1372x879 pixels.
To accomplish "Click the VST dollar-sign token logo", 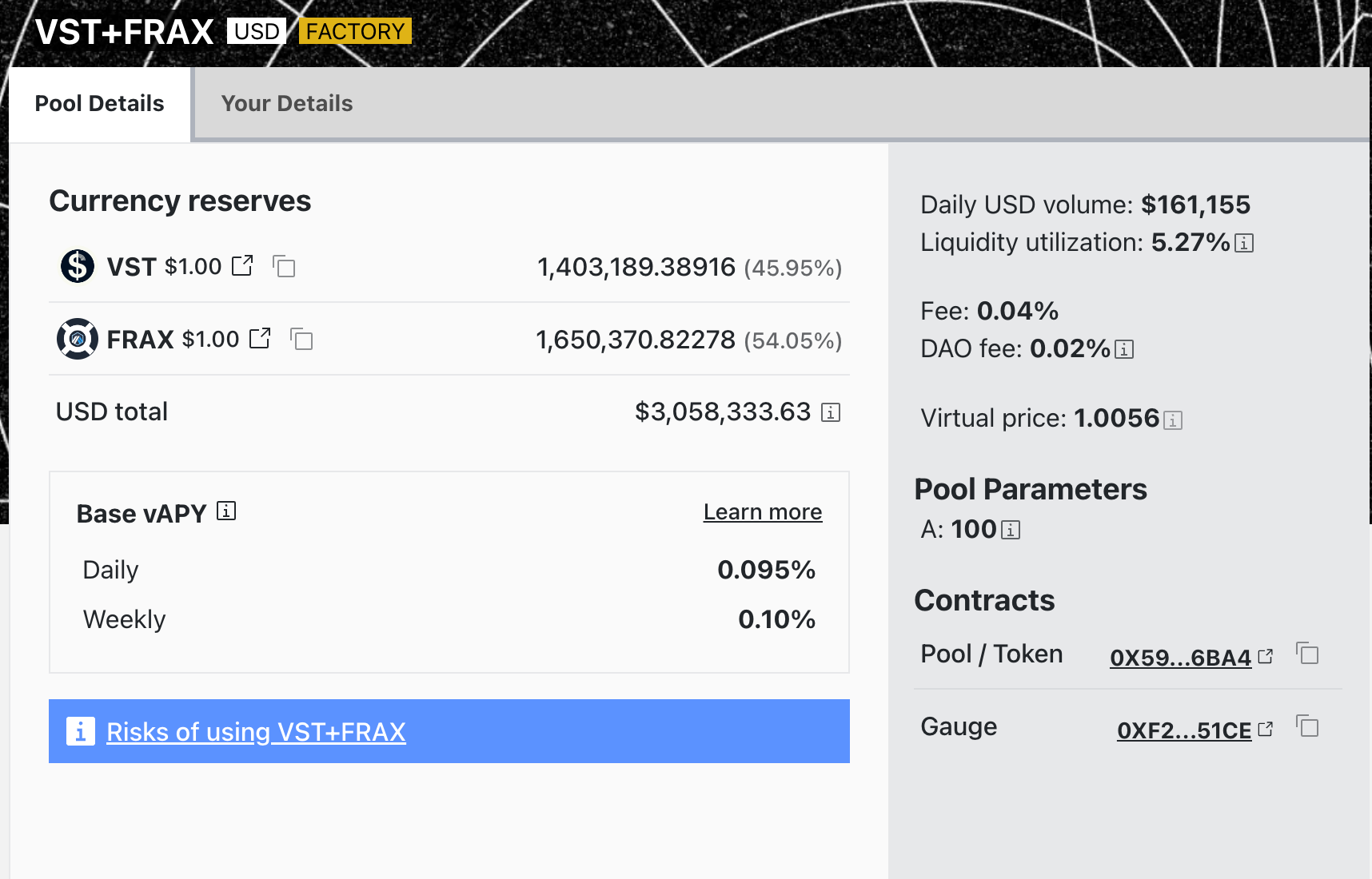I will click(x=78, y=266).
